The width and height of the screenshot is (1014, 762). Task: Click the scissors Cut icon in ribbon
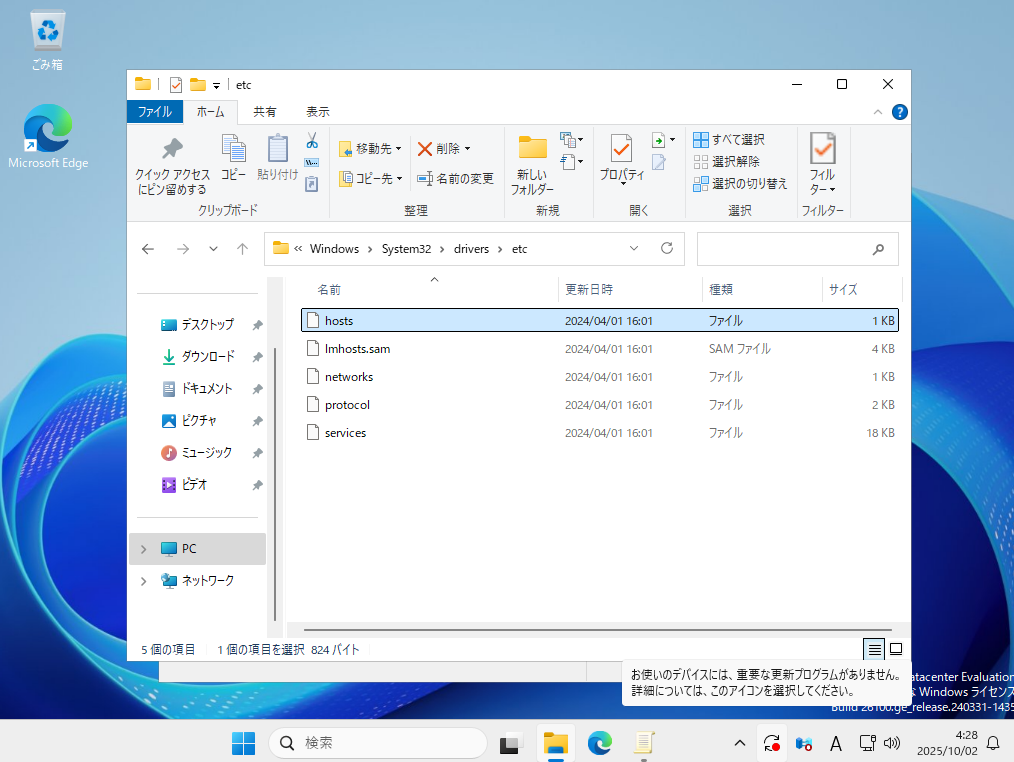[312, 140]
